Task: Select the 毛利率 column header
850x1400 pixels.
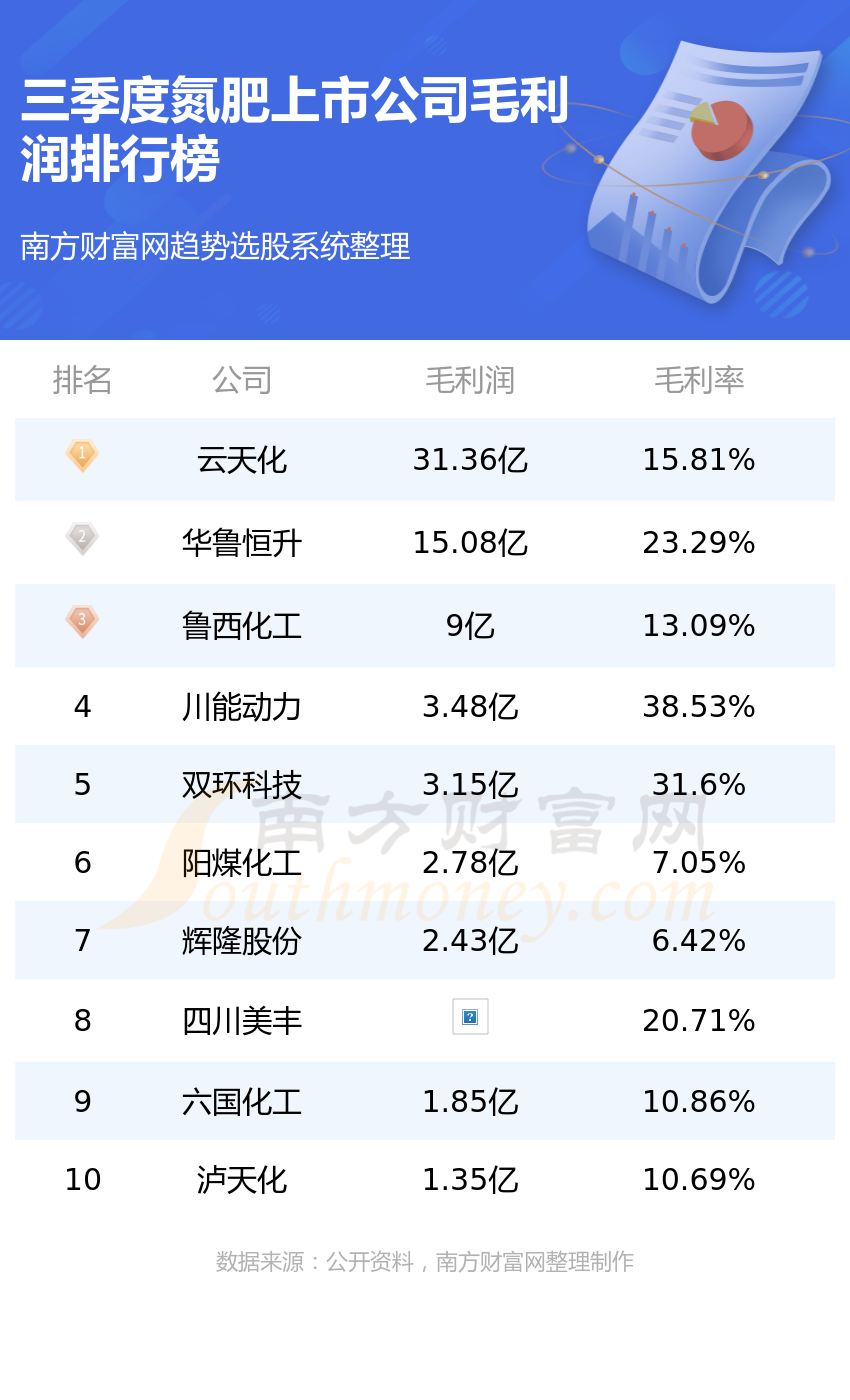Action: pyautogui.click(x=699, y=380)
